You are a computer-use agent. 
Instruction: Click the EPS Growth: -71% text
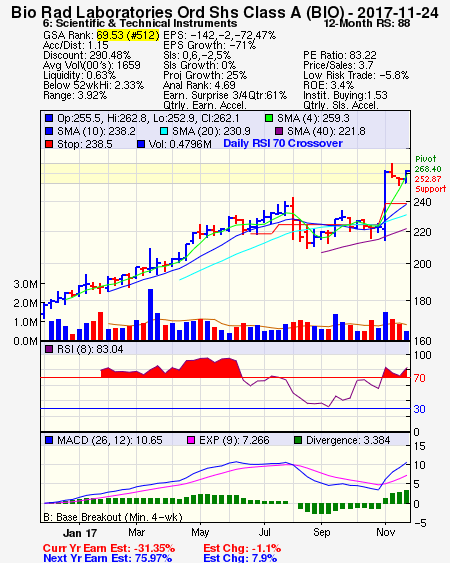[209, 45]
